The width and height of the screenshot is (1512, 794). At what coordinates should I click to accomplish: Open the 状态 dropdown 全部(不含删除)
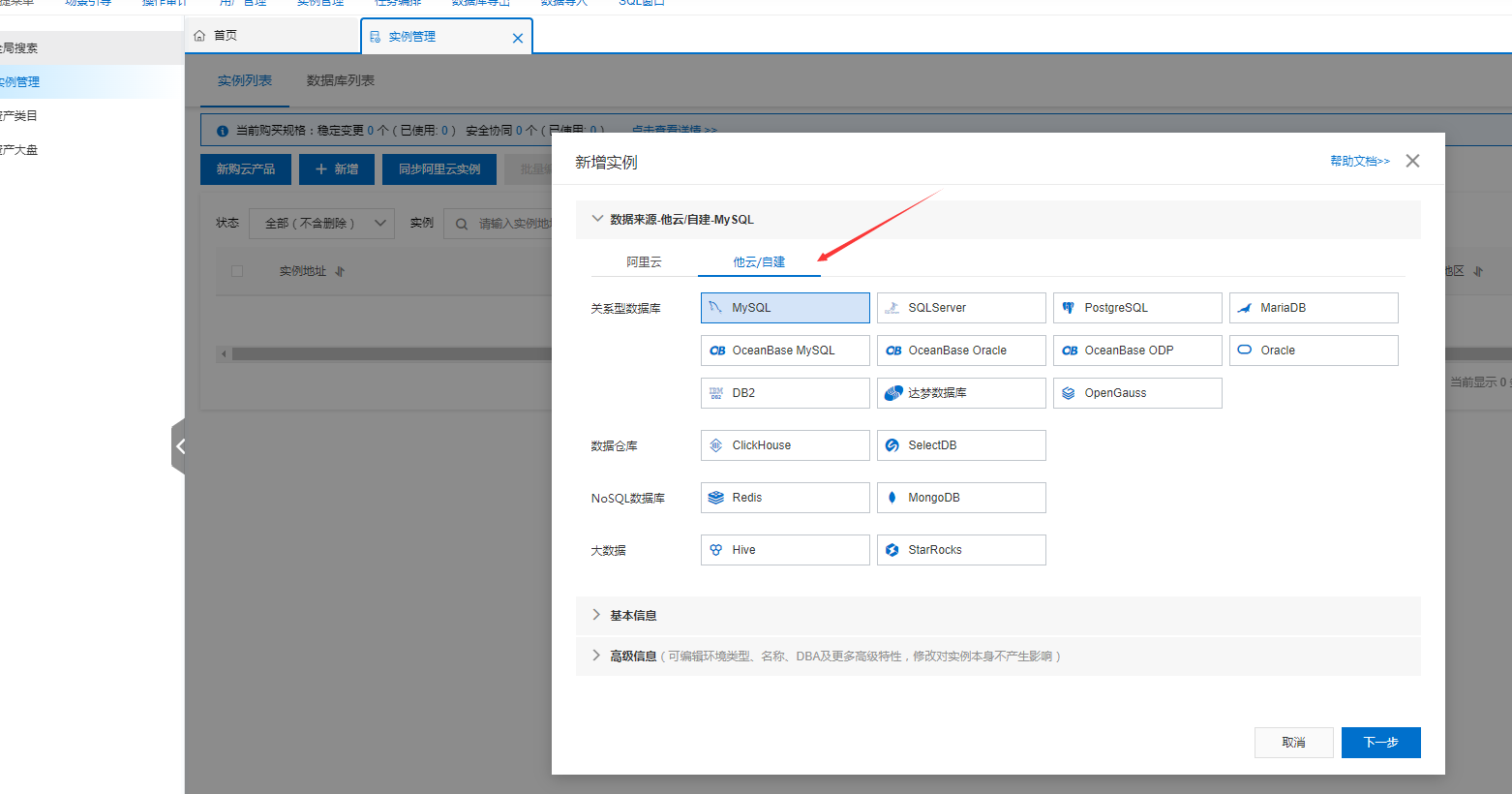321,224
